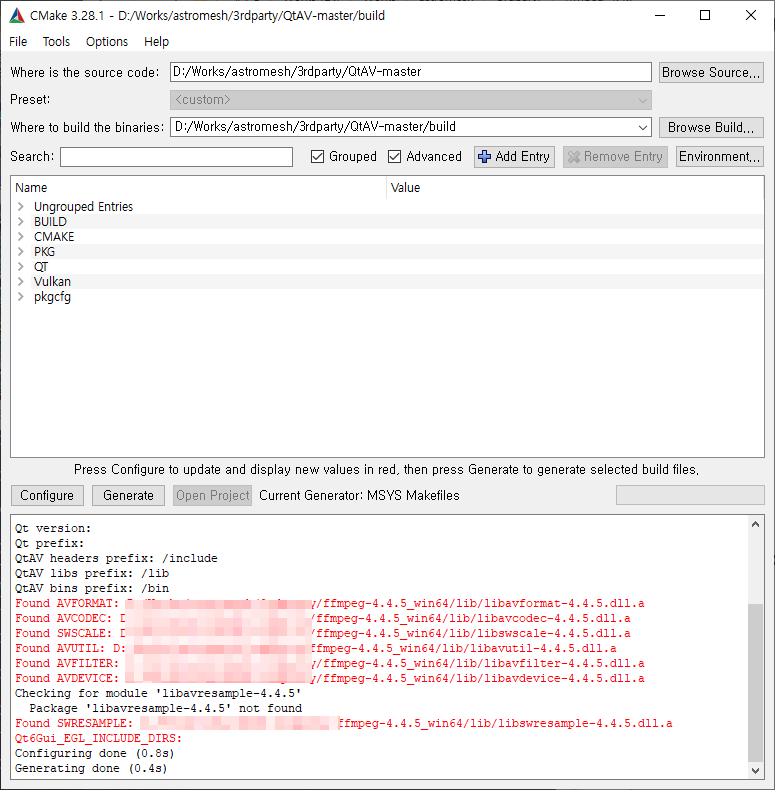Click 'QtAV headers prefix: /include' log line
The width and height of the screenshot is (775, 790).
click(116, 558)
